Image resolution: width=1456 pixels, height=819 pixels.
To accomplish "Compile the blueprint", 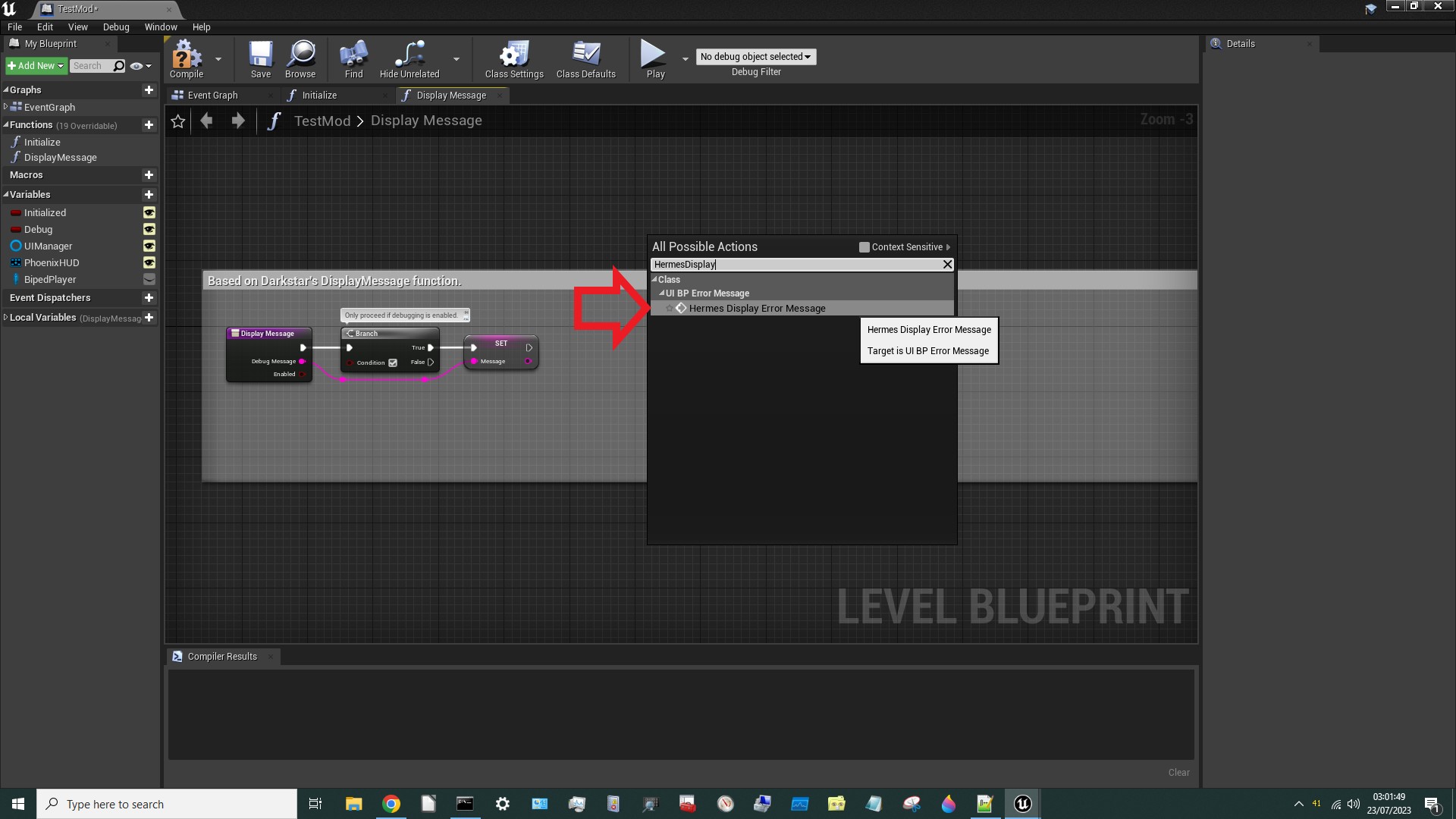I will coord(186,59).
